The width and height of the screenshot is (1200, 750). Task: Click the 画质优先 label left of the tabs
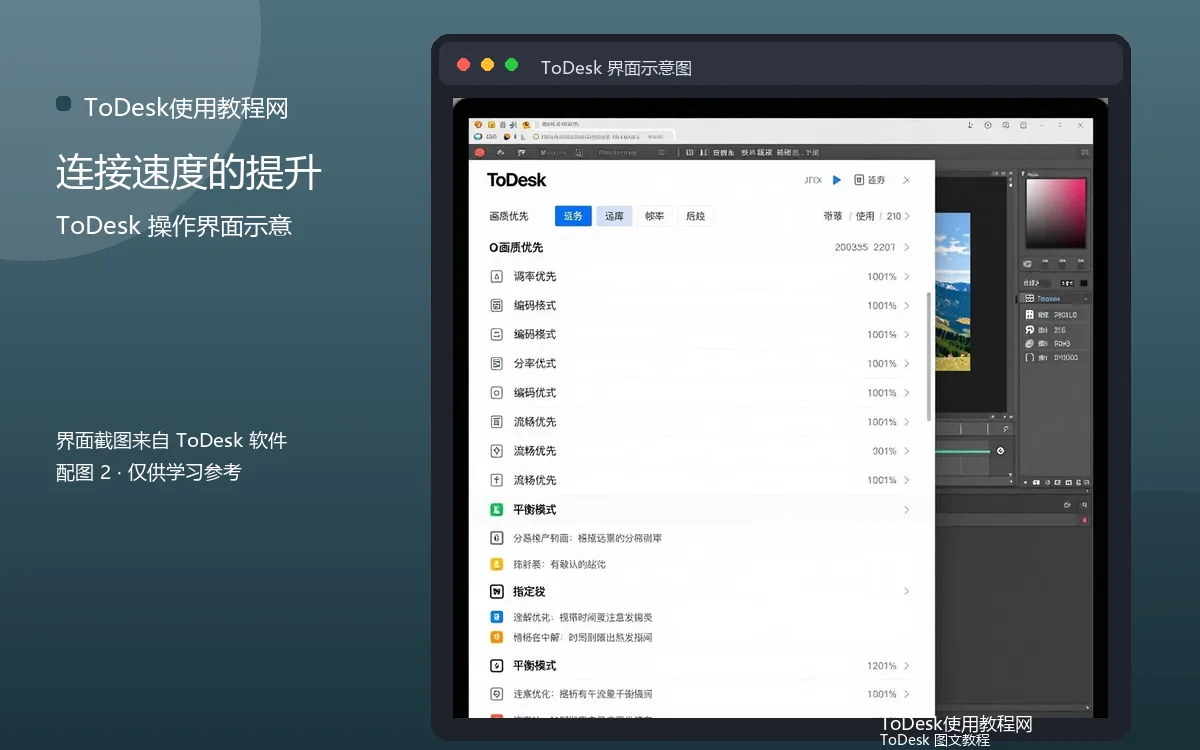(x=509, y=216)
